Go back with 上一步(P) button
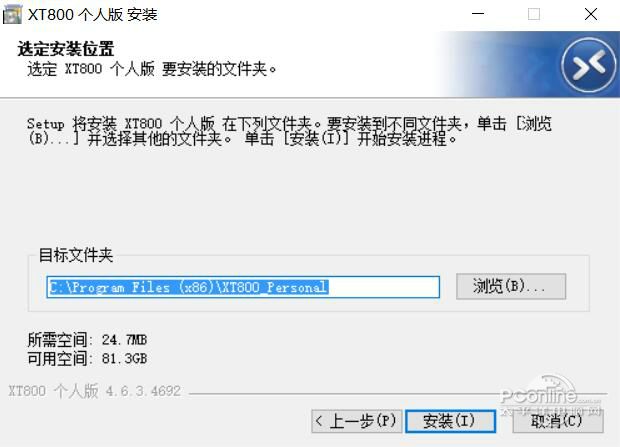The width and height of the screenshot is (620, 447). pyautogui.click(x=357, y=421)
